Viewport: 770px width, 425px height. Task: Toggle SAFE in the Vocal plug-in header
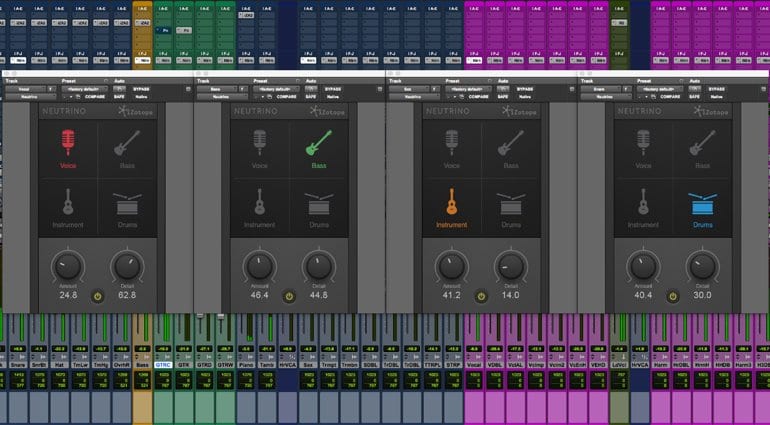(119, 97)
